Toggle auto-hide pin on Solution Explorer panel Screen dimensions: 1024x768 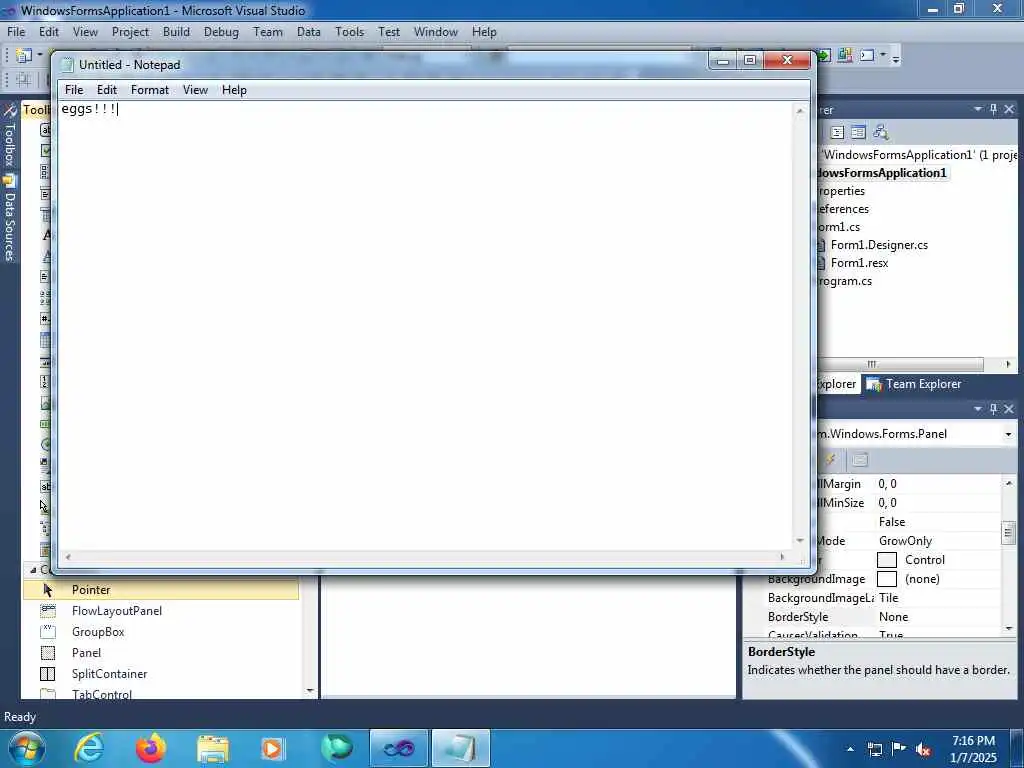click(993, 109)
